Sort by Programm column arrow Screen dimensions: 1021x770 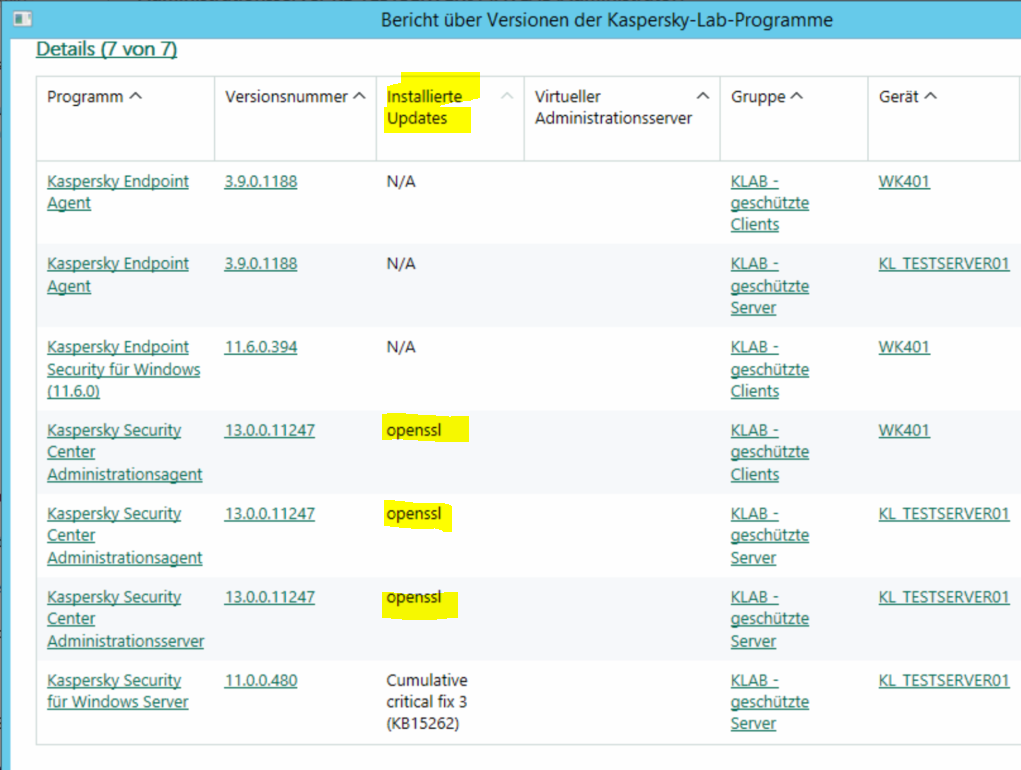click(x=135, y=96)
